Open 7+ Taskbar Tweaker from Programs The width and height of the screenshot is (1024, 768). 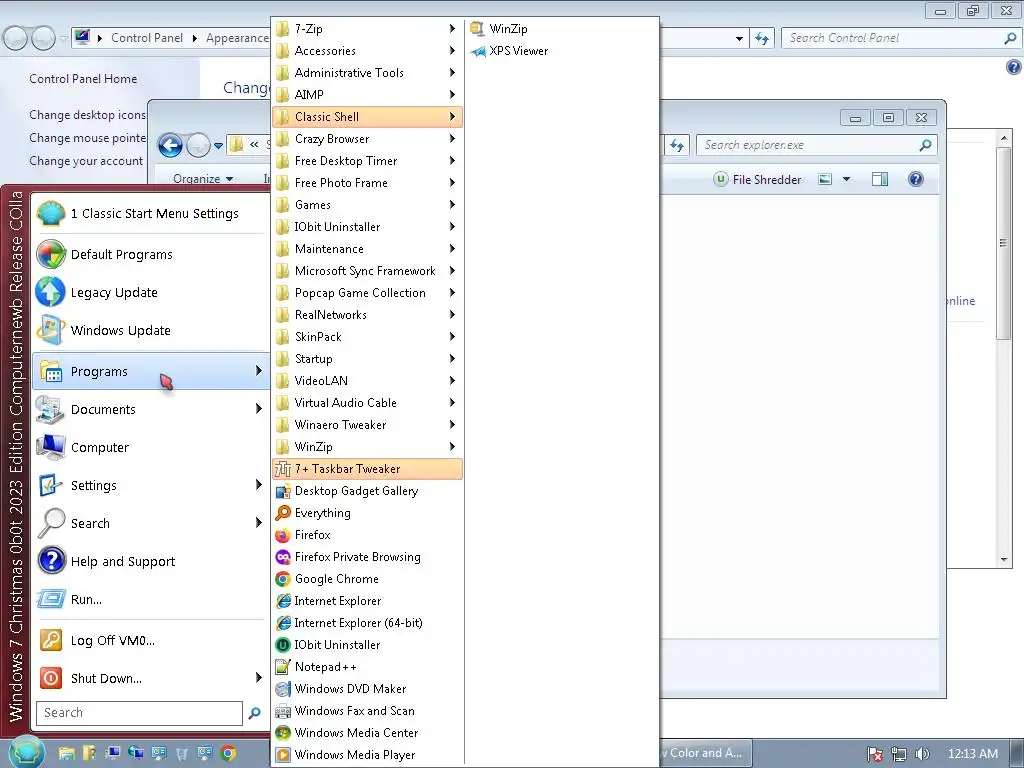tap(367, 469)
